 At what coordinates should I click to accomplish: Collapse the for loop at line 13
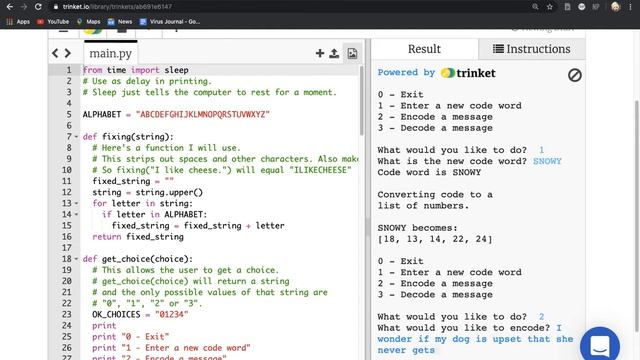tap(76, 203)
